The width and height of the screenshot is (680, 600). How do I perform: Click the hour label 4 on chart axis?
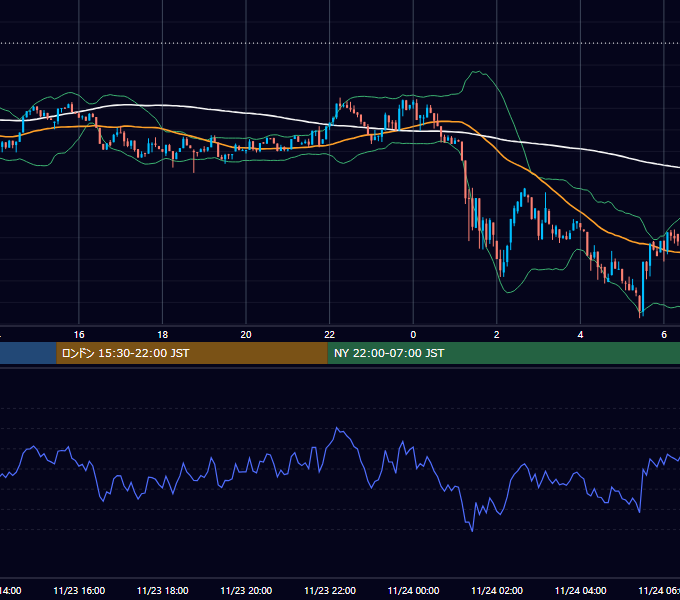pos(580,335)
